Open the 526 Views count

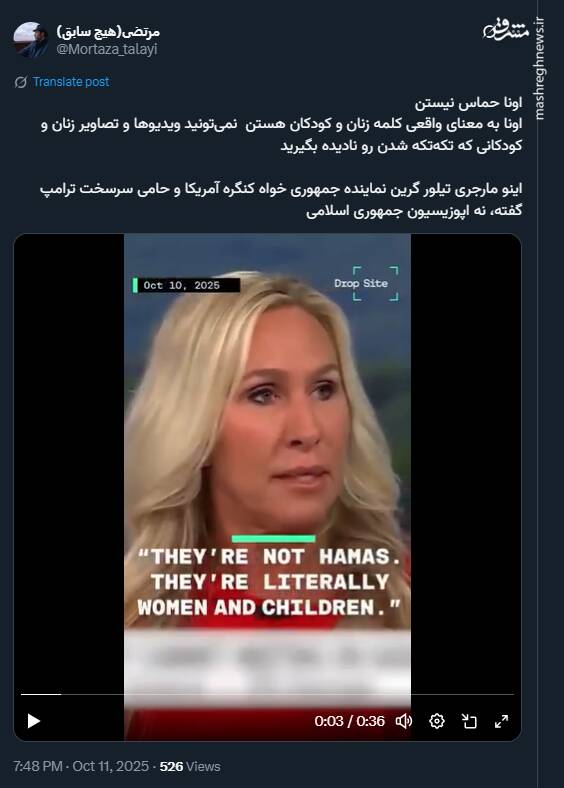190,766
